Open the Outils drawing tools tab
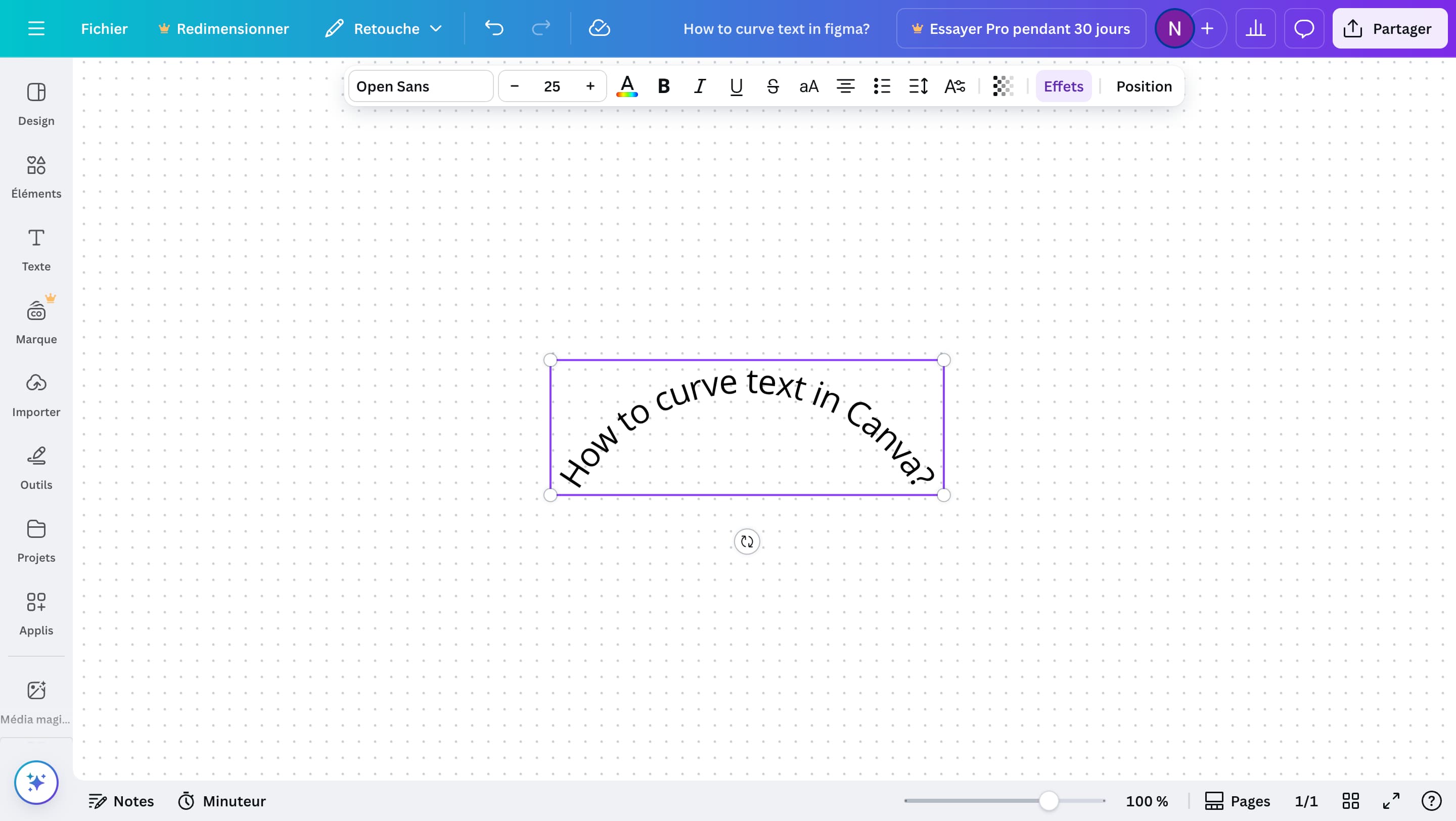 click(x=36, y=469)
